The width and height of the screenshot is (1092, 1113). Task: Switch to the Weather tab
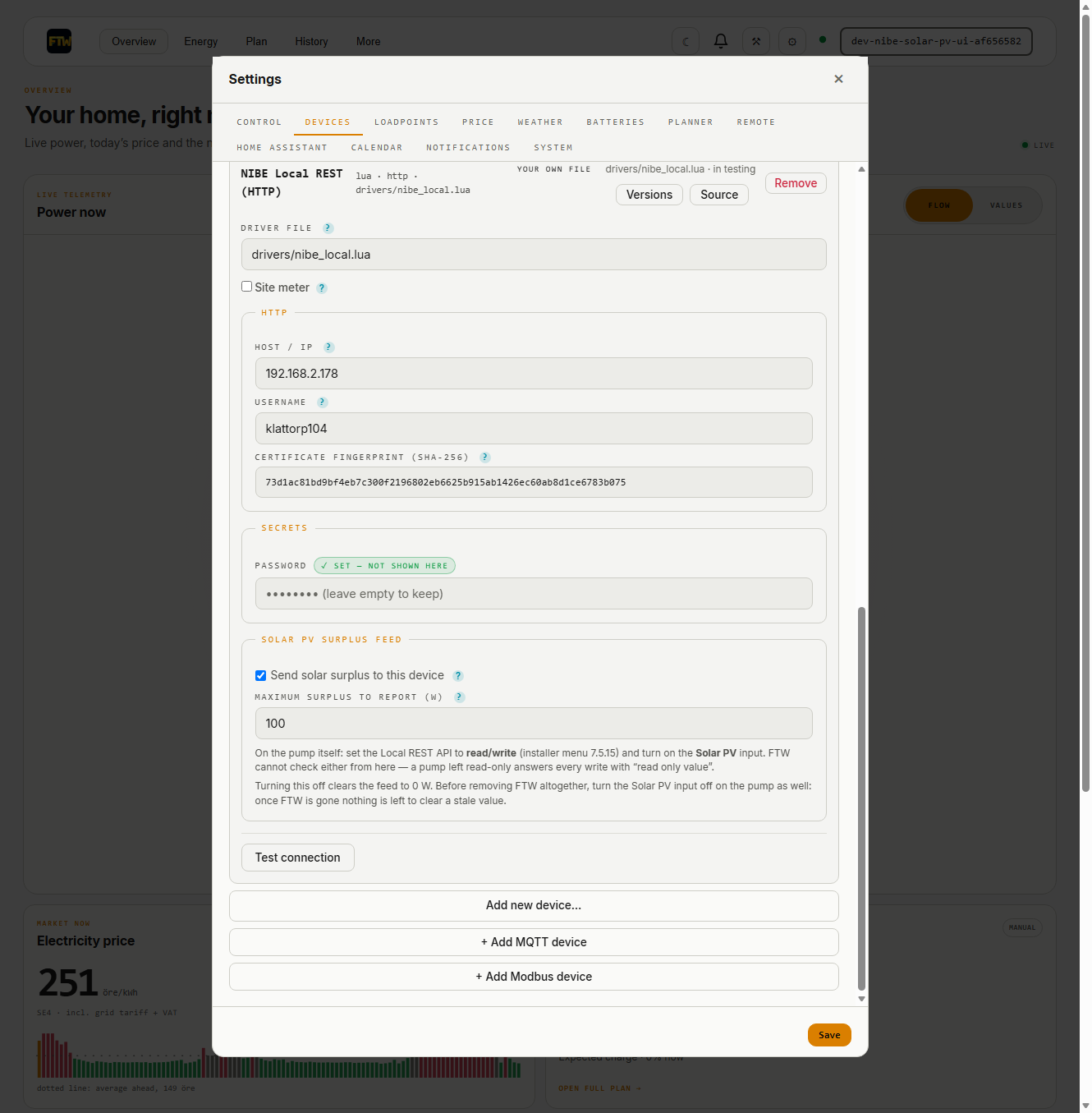(x=540, y=122)
